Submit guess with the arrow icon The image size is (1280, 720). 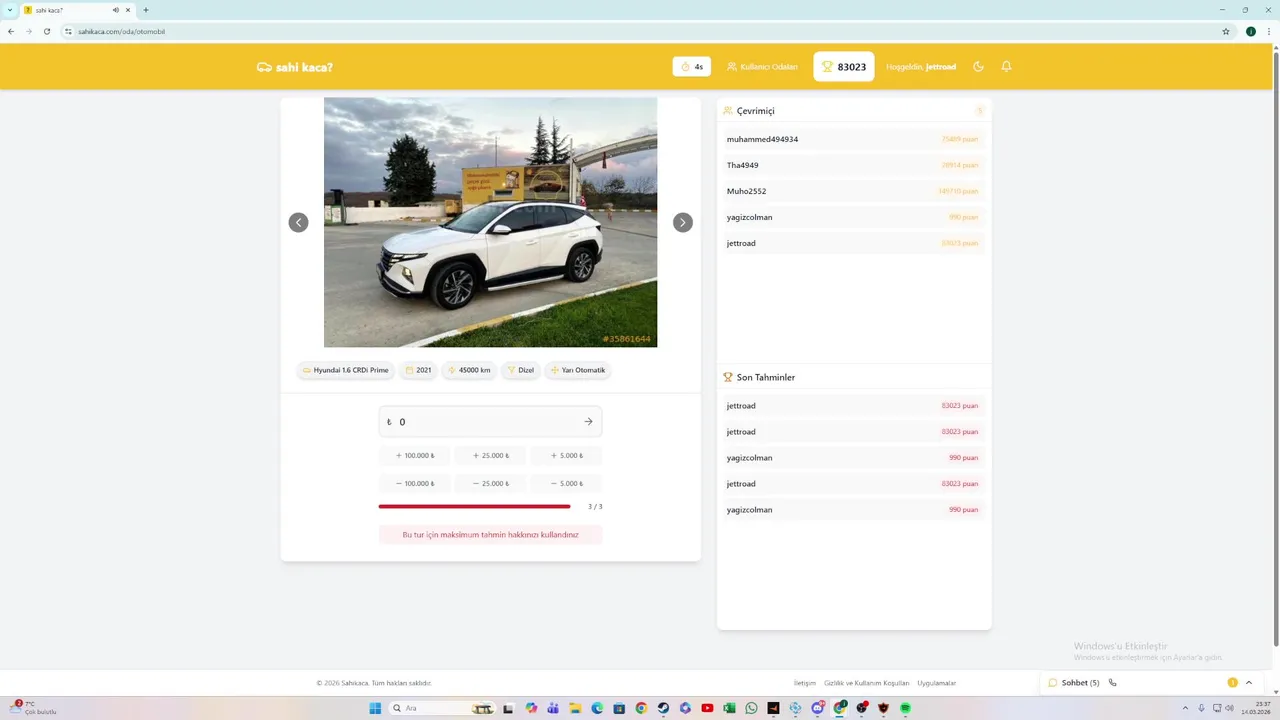(588, 422)
